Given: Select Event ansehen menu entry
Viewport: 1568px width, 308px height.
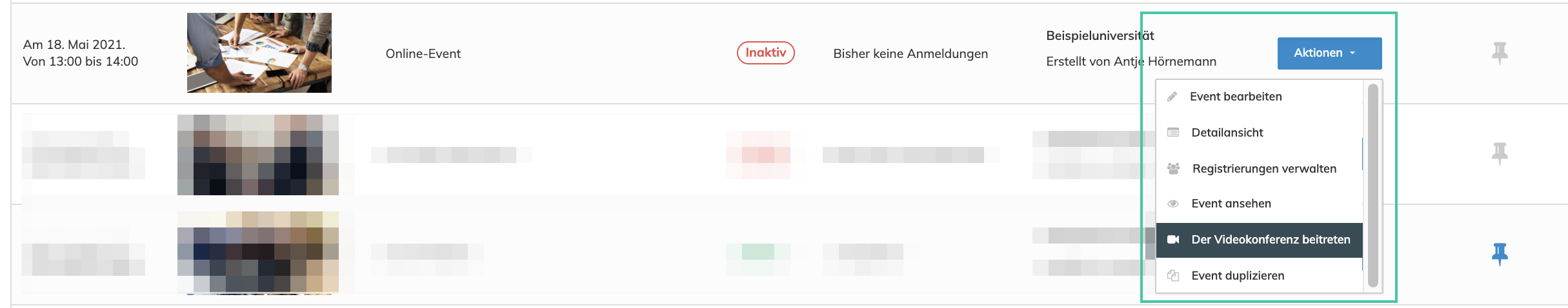Looking at the screenshot, I should pos(1231,204).
